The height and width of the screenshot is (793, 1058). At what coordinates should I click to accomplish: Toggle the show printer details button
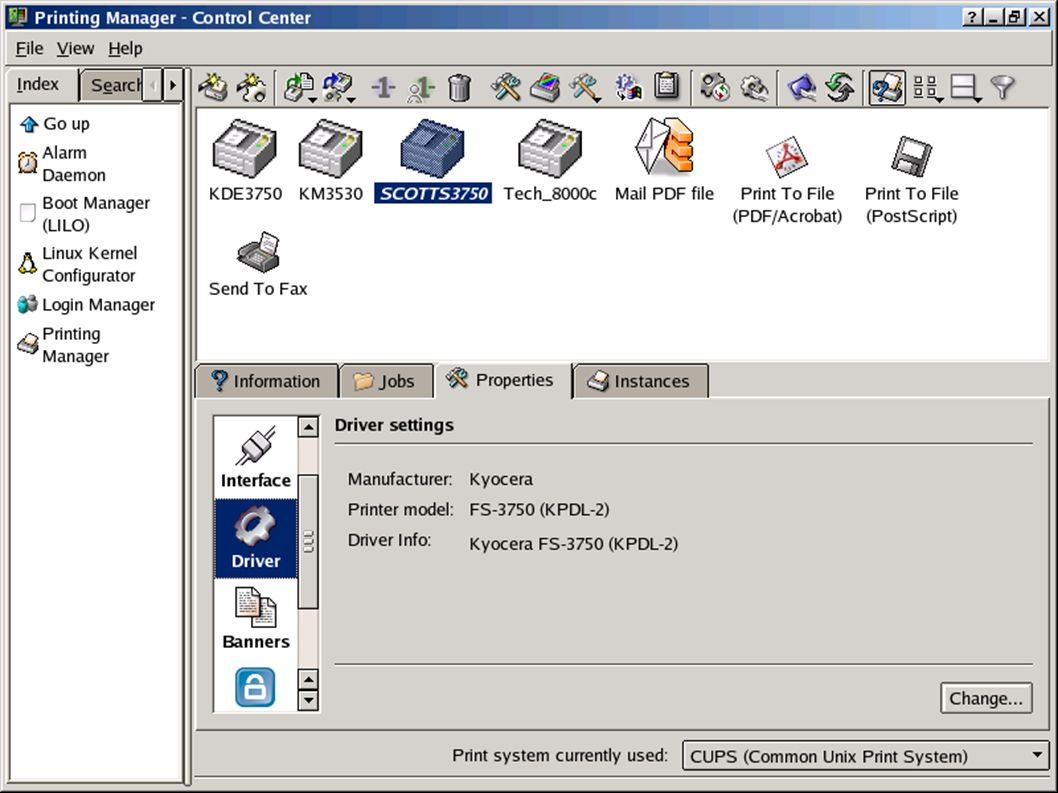[887, 88]
